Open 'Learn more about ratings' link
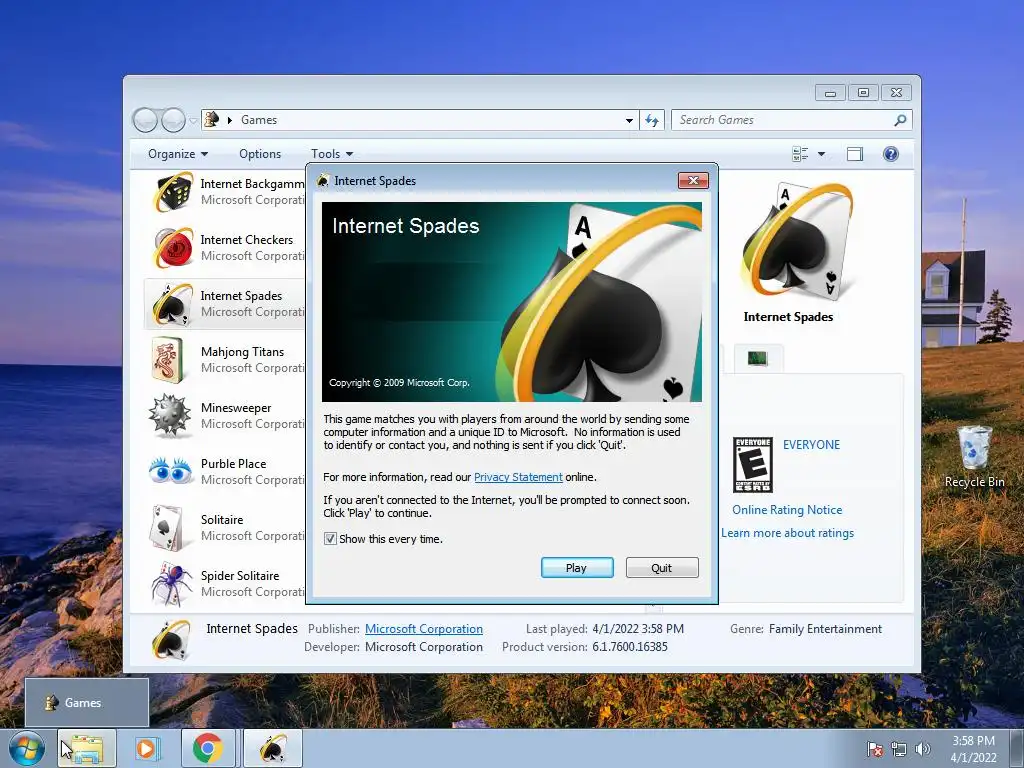The width and height of the screenshot is (1024, 768). pyautogui.click(x=787, y=533)
